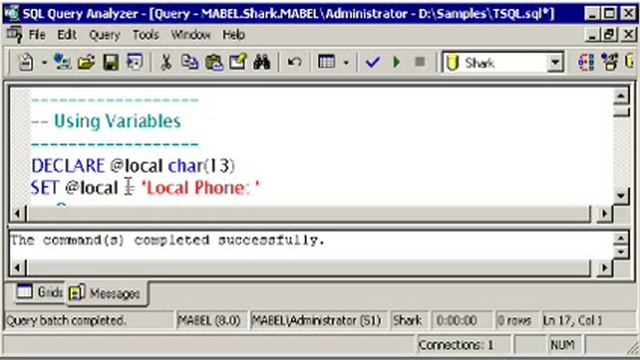
Task: Run query with the green play arrow
Action: point(396,62)
